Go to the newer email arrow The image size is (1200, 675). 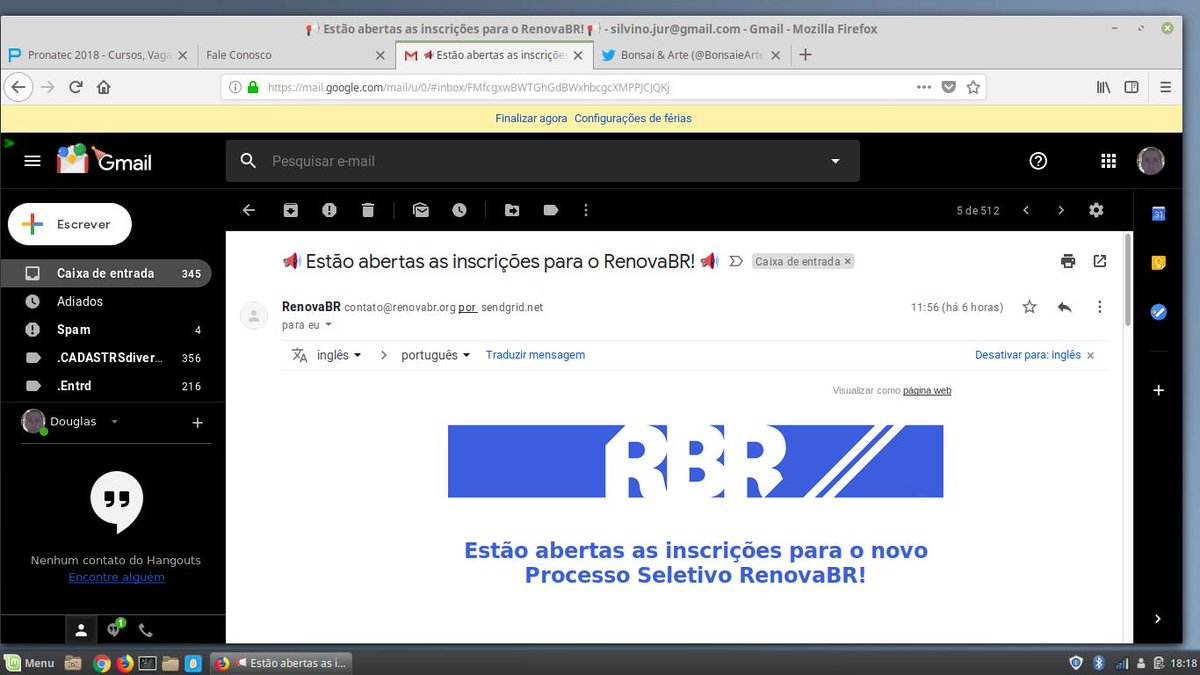(1026, 210)
